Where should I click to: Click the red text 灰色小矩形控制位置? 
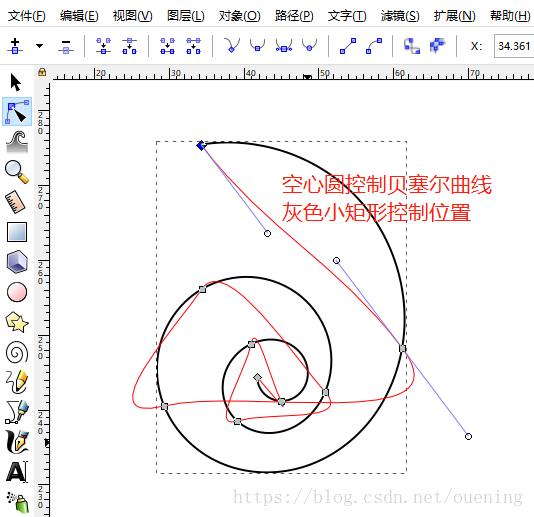pos(376,212)
